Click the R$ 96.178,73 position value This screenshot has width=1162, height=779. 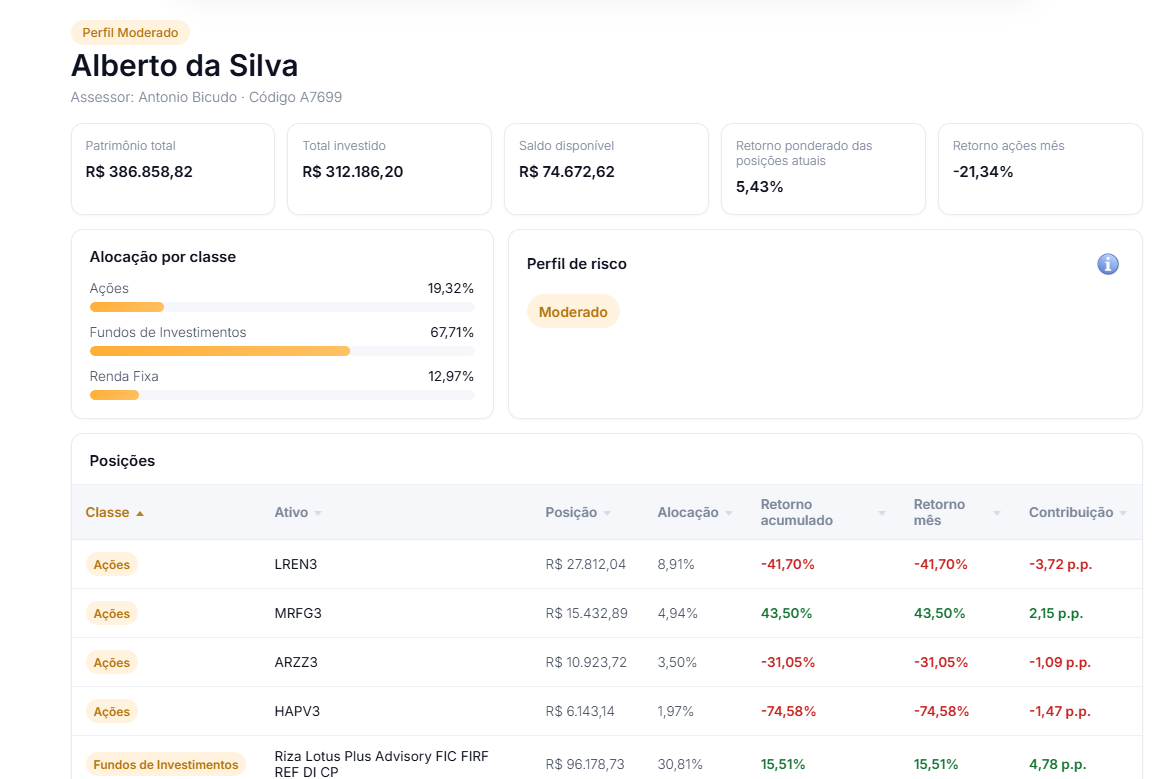point(585,764)
